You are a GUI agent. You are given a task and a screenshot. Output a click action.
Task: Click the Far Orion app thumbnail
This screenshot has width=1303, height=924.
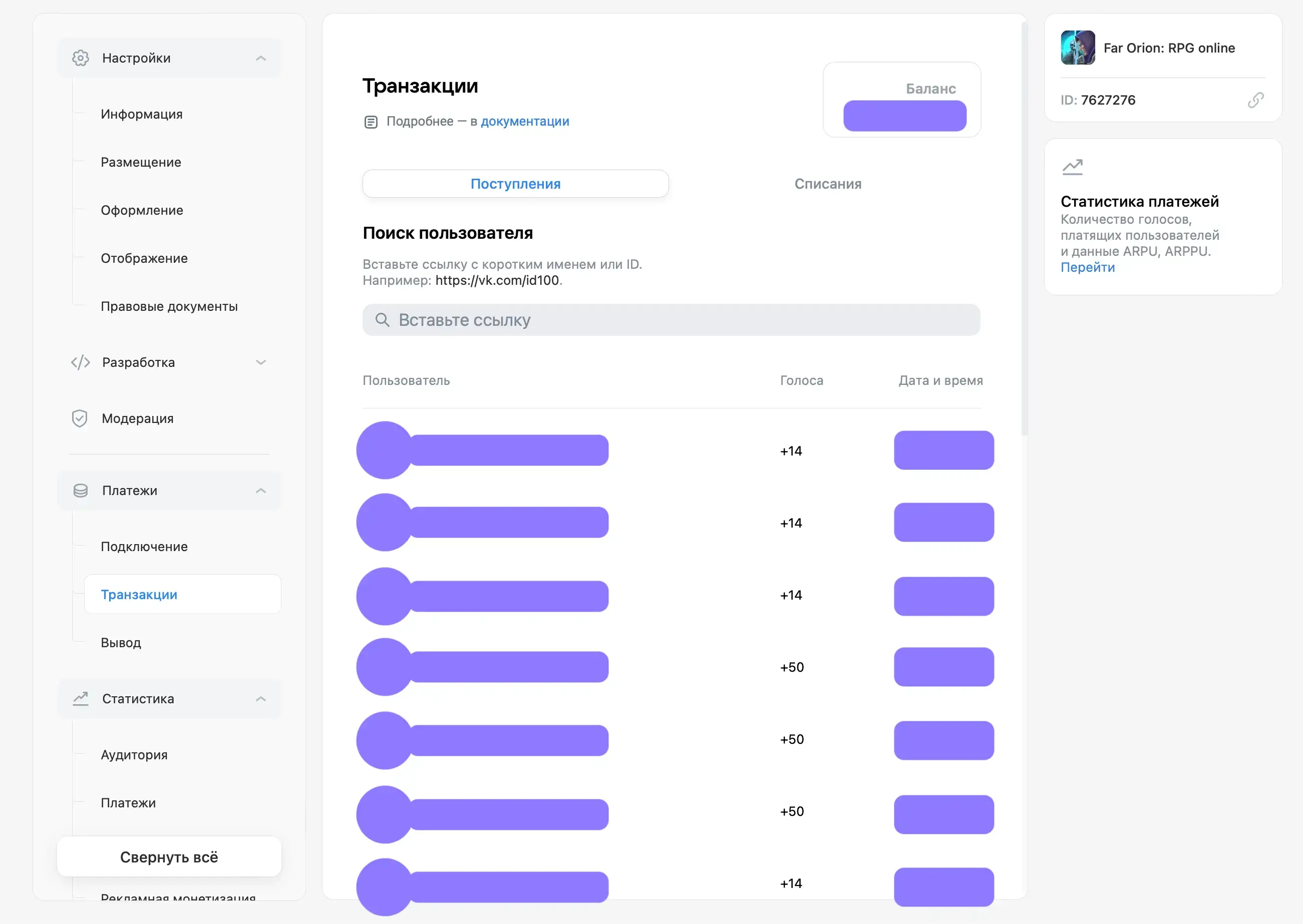(1077, 48)
